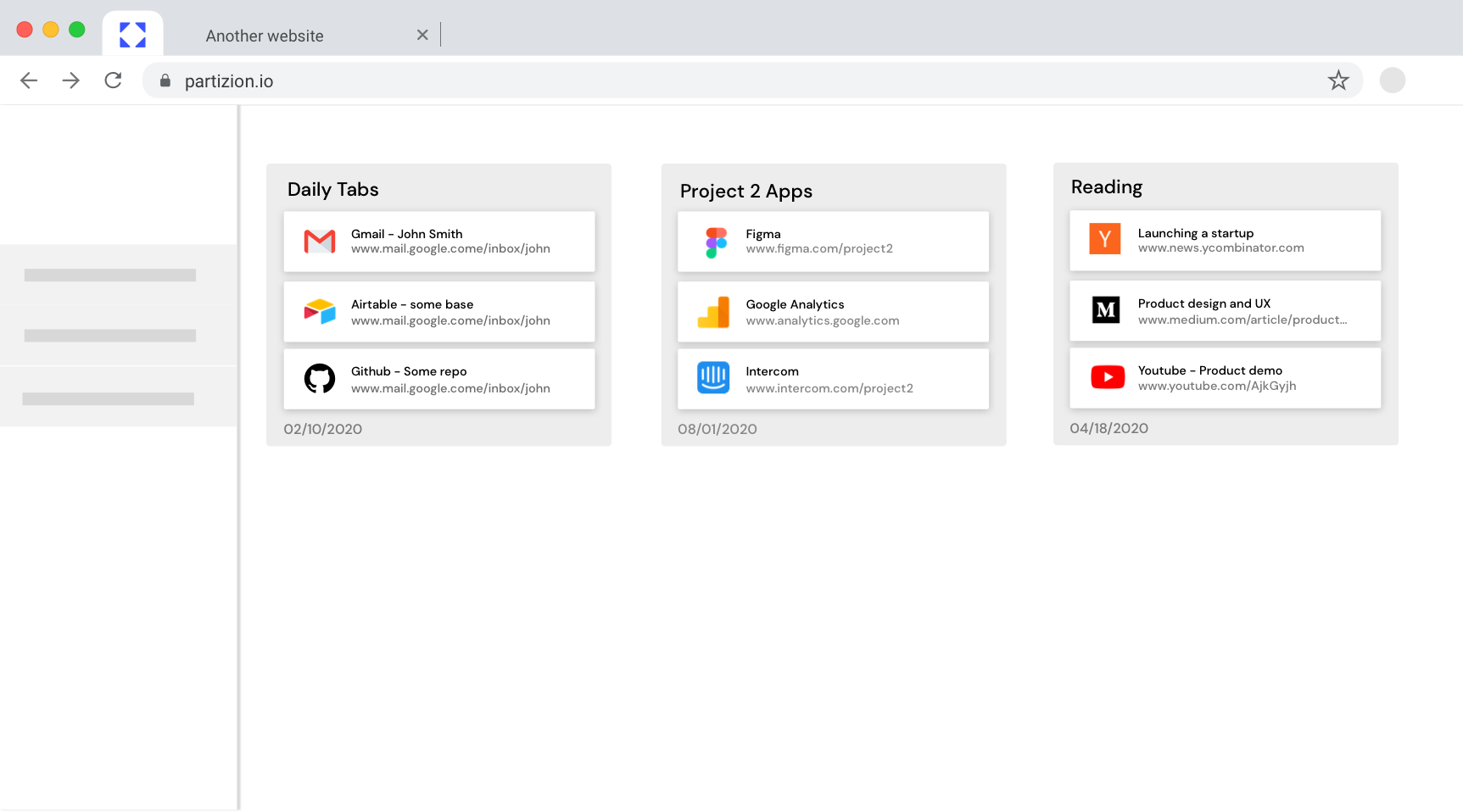This screenshot has width=1463, height=812.
Task: Maximize window with green button
Action: pos(77,30)
